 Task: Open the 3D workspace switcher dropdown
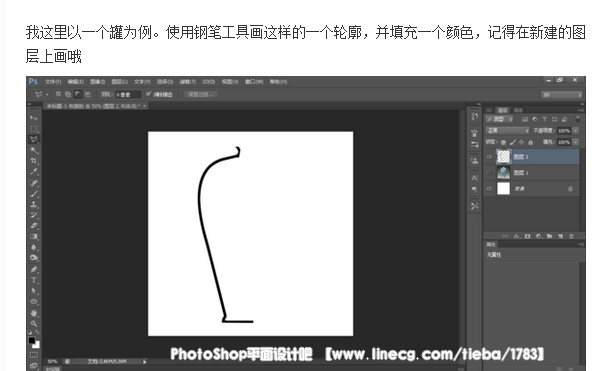[561, 95]
